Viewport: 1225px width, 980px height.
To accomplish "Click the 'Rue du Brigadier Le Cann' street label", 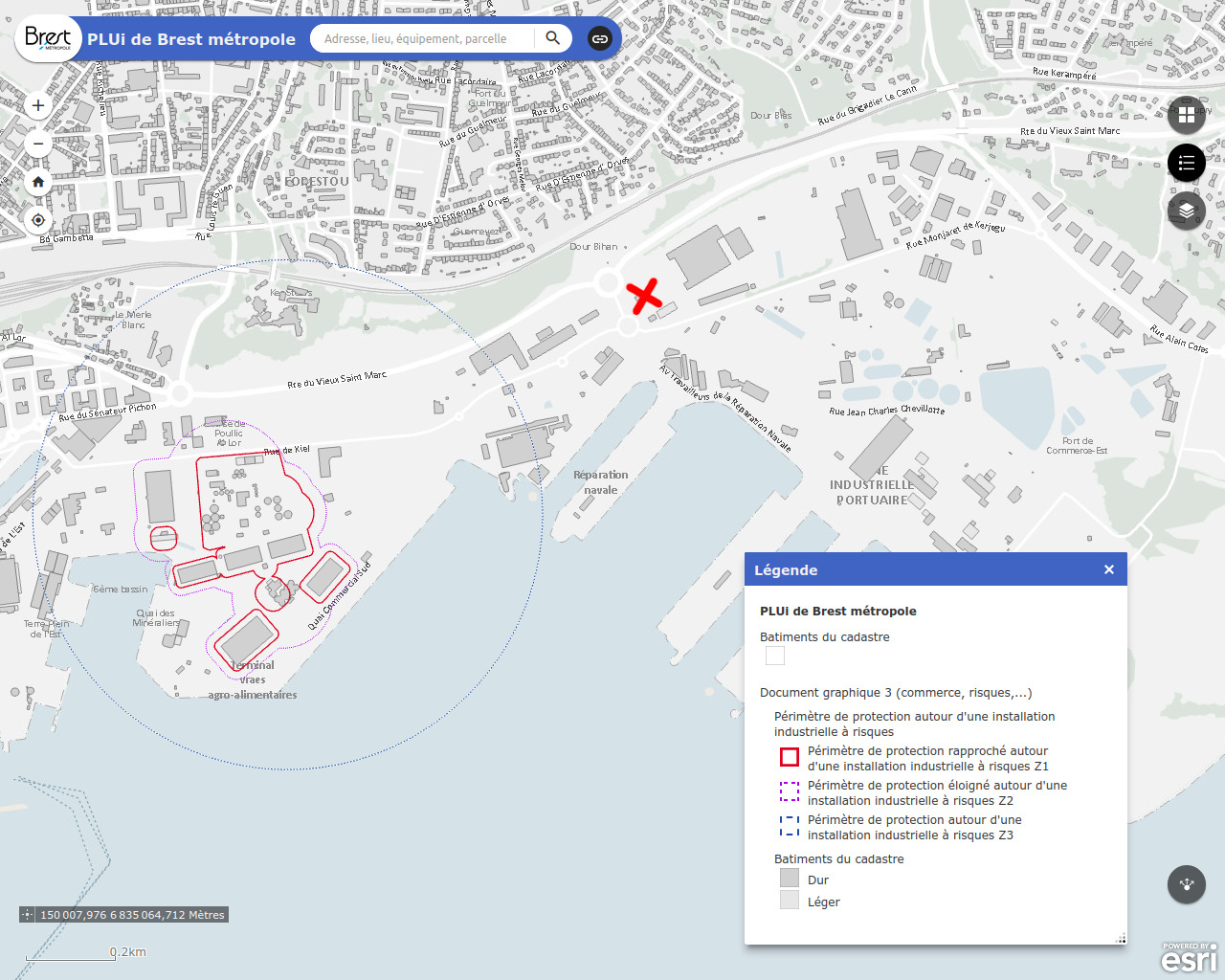I will [867, 105].
